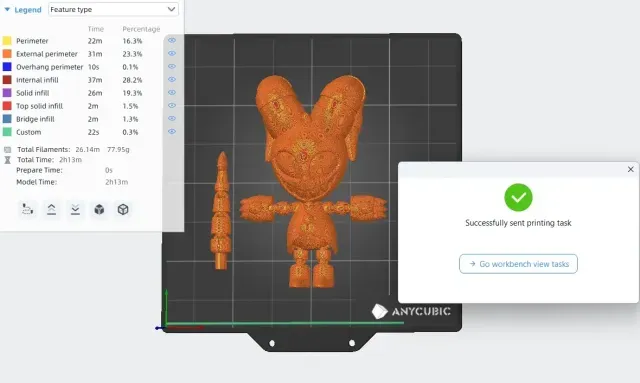Click the 77.95g filament weight value

[118, 149]
